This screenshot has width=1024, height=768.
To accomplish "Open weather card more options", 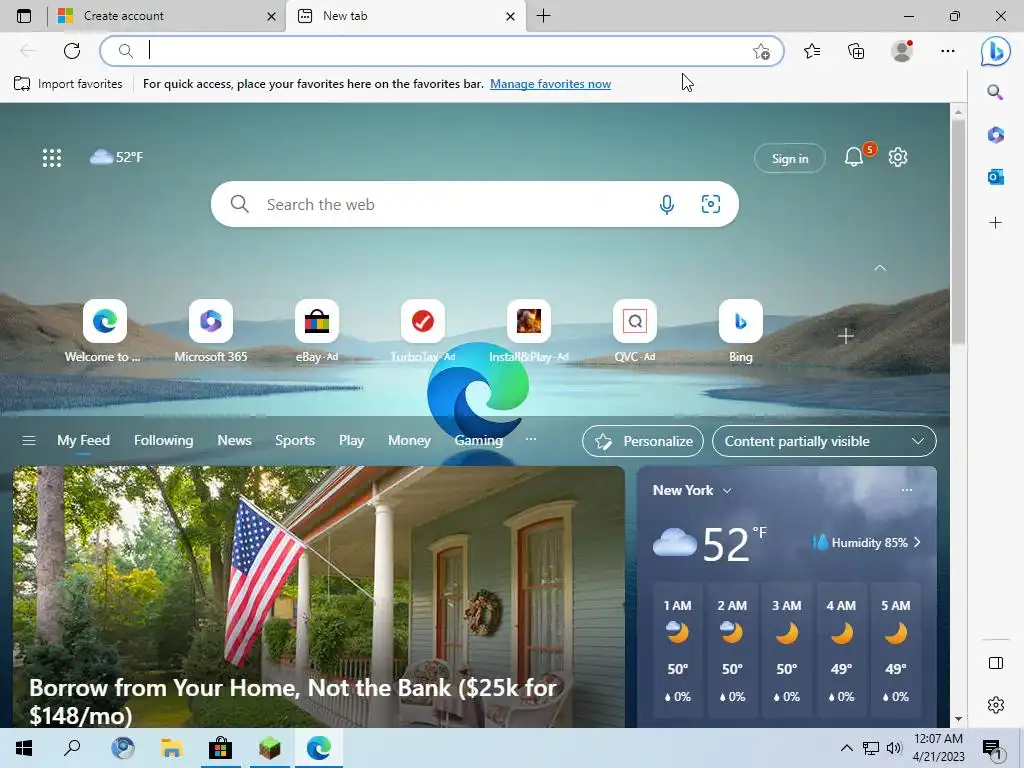I will (x=906, y=490).
